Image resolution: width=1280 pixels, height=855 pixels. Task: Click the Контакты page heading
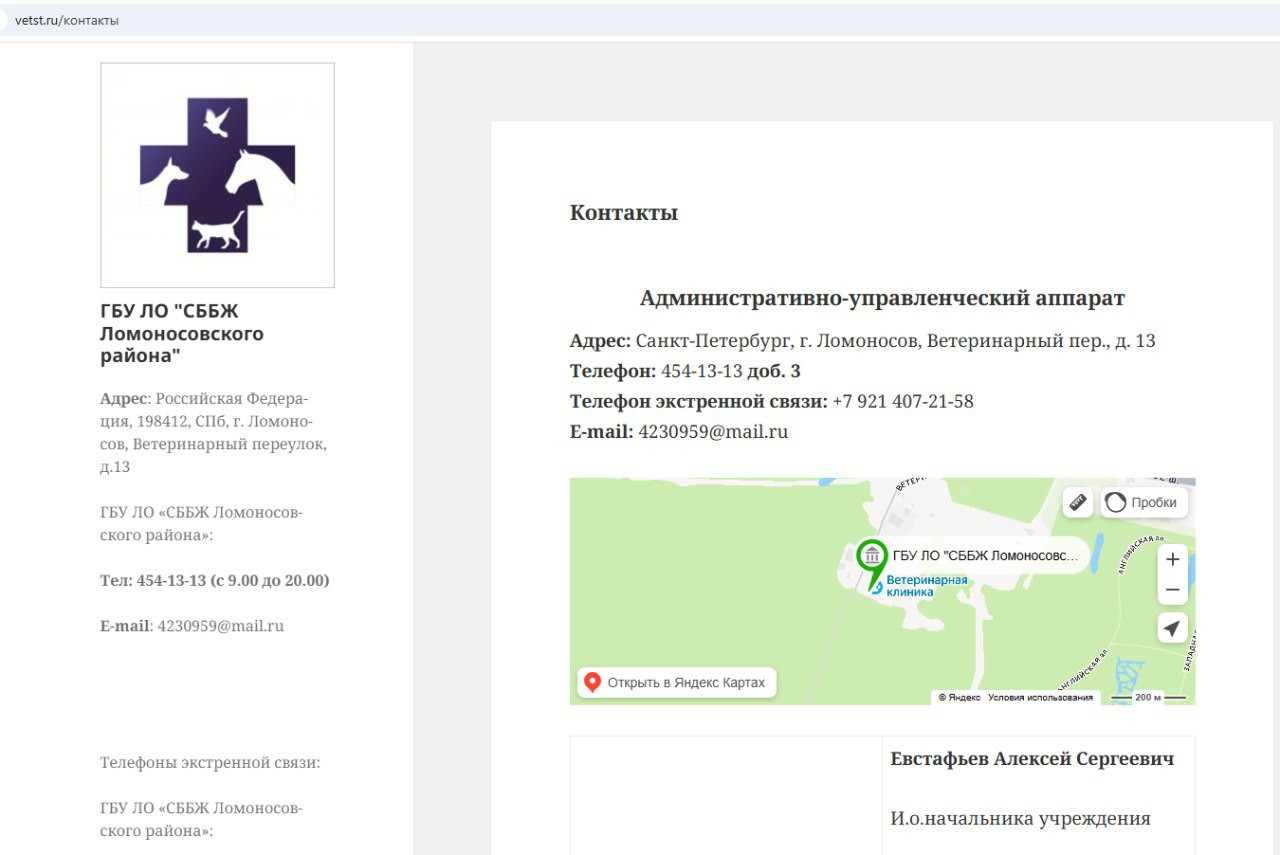pyautogui.click(x=624, y=212)
